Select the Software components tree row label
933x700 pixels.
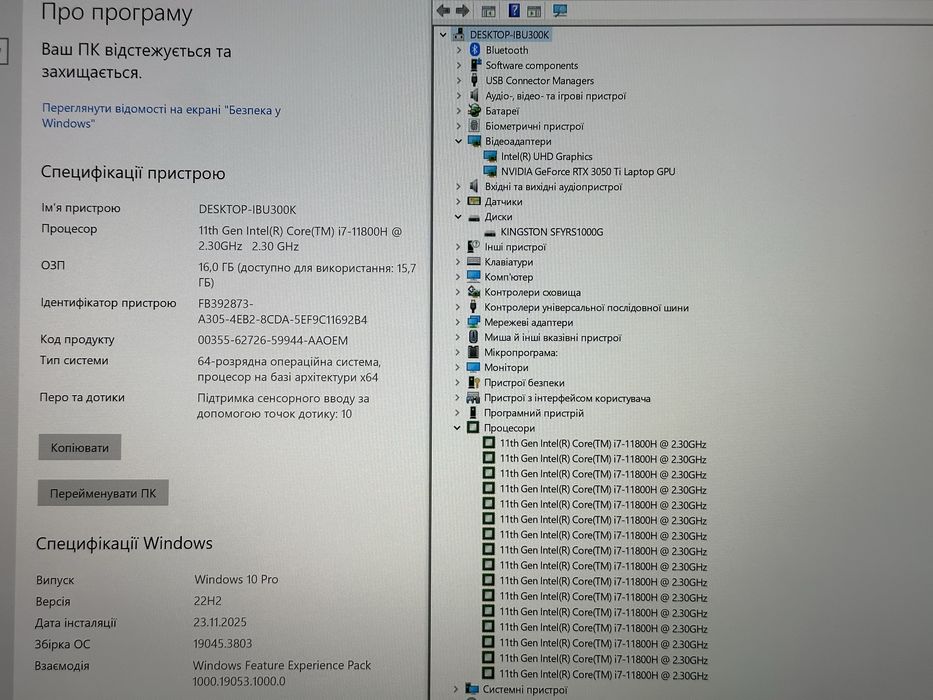coord(531,65)
